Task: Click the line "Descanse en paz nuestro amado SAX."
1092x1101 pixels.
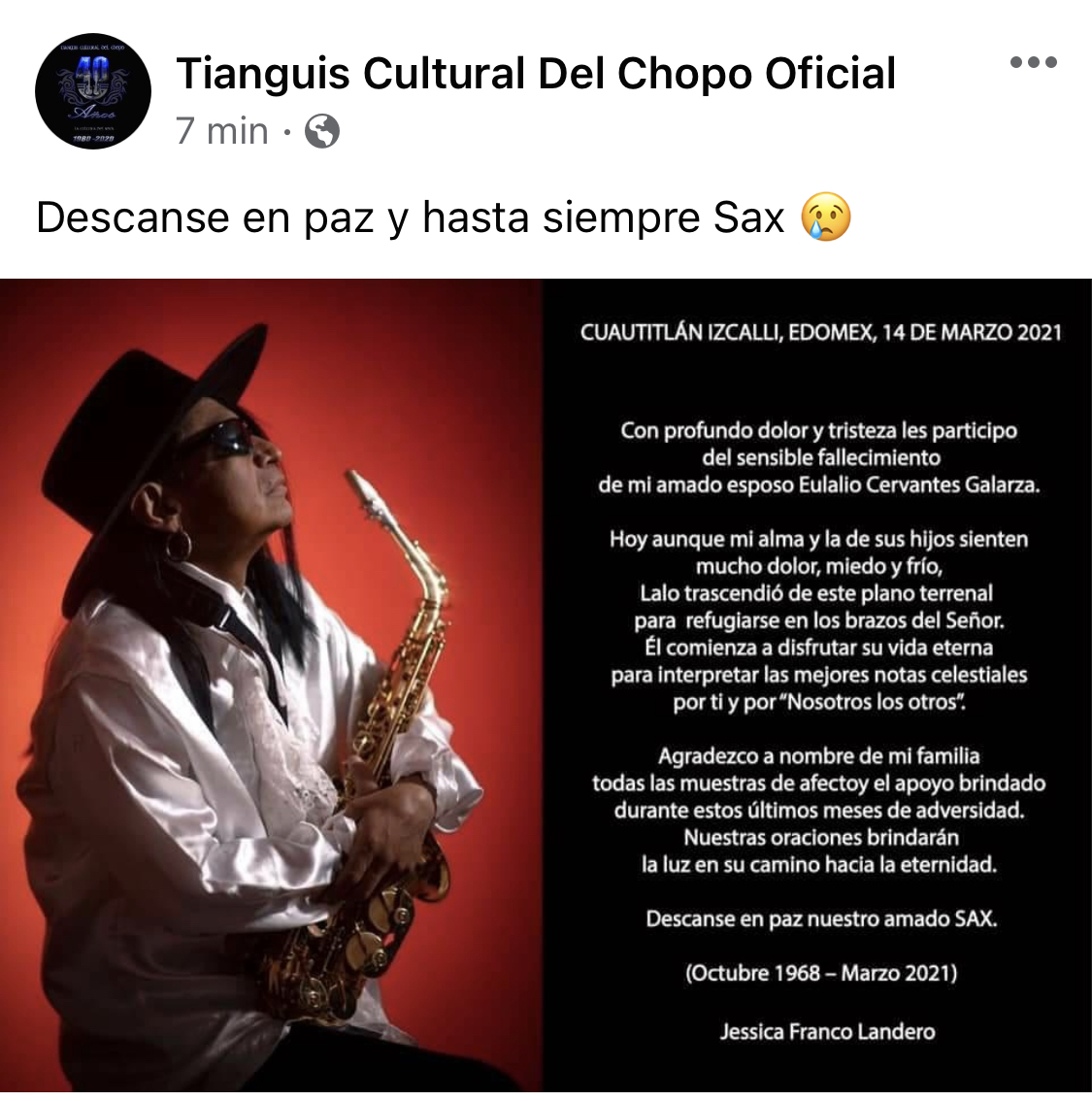Action: 821,918
